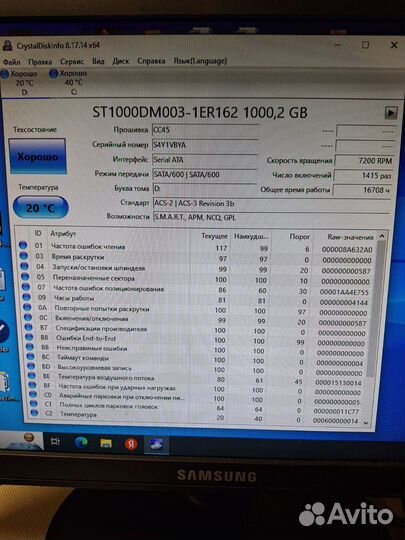Open Task View on the taskbar
The width and height of the screenshot is (405, 540).
point(55,442)
